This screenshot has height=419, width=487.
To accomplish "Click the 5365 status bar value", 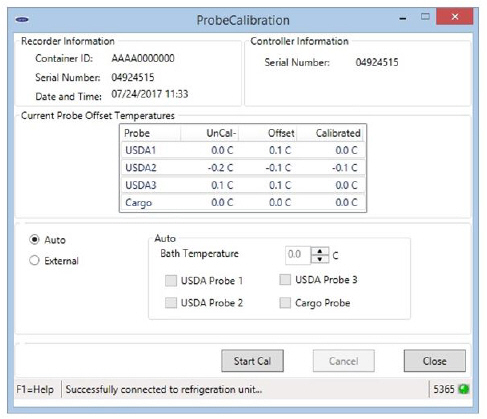I will (444, 389).
